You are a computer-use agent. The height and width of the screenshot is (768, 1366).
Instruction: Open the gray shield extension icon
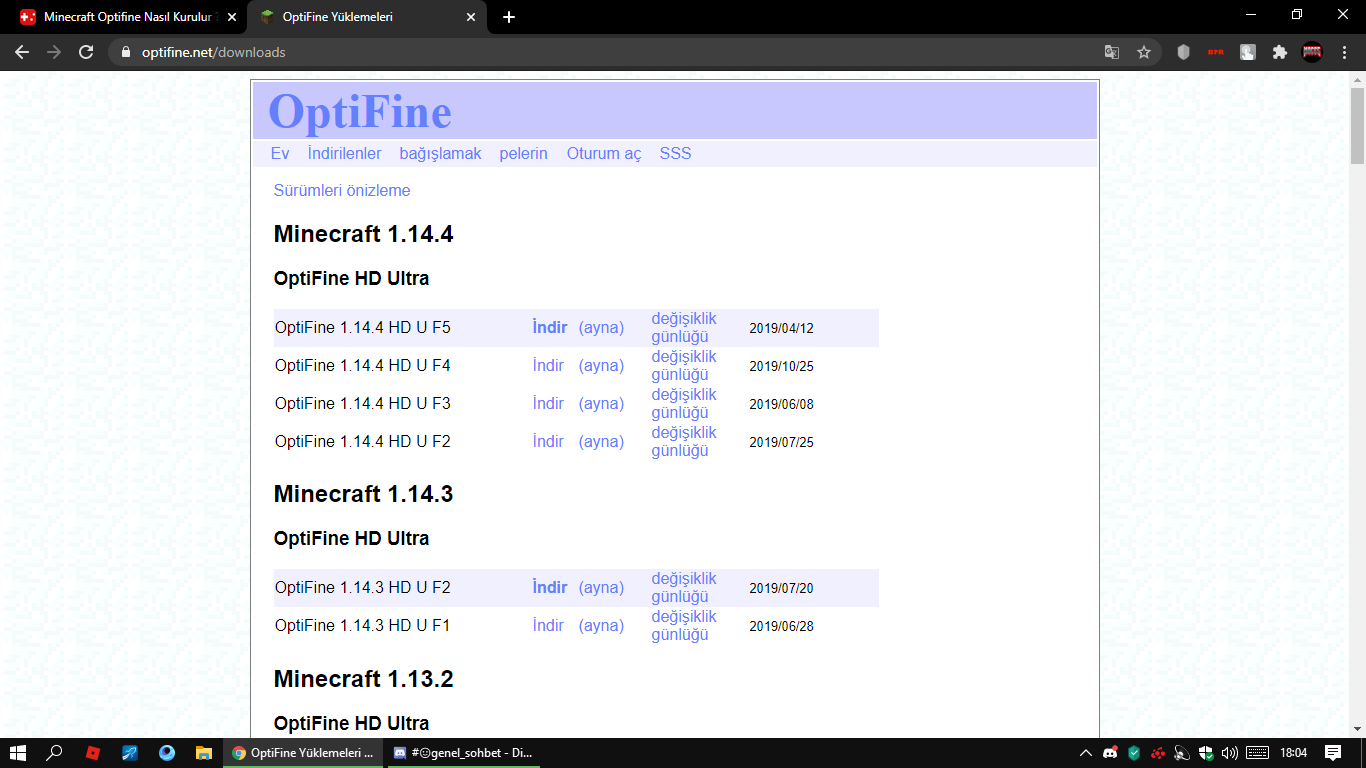(x=1184, y=52)
